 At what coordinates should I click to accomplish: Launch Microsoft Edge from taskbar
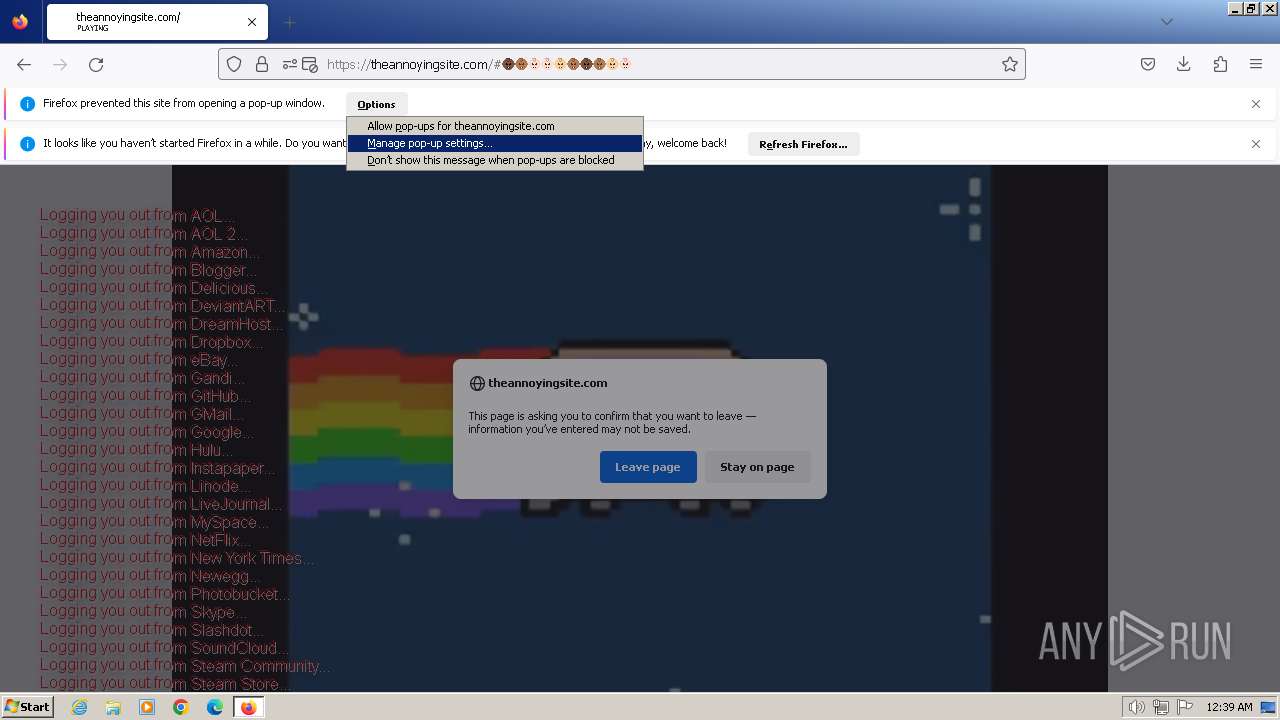pyautogui.click(x=215, y=707)
